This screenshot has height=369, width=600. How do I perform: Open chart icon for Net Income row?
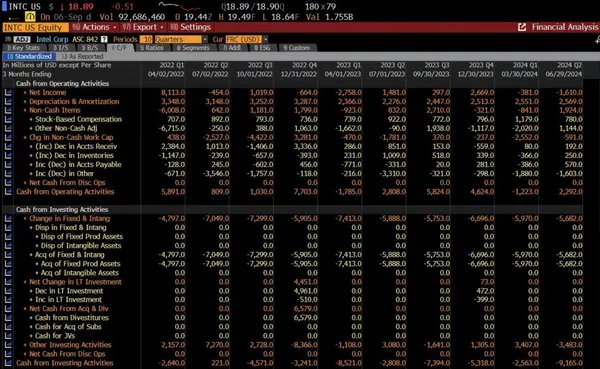tap(8, 93)
